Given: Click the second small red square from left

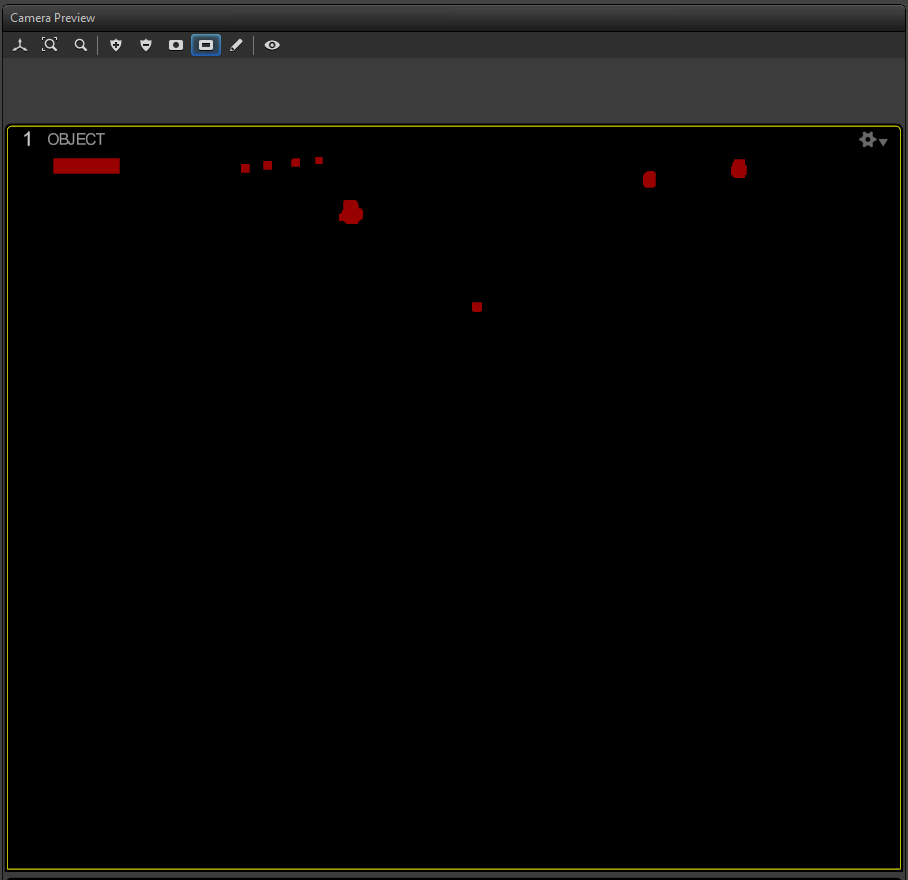Looking at the screenshot, I should (268, 165).
